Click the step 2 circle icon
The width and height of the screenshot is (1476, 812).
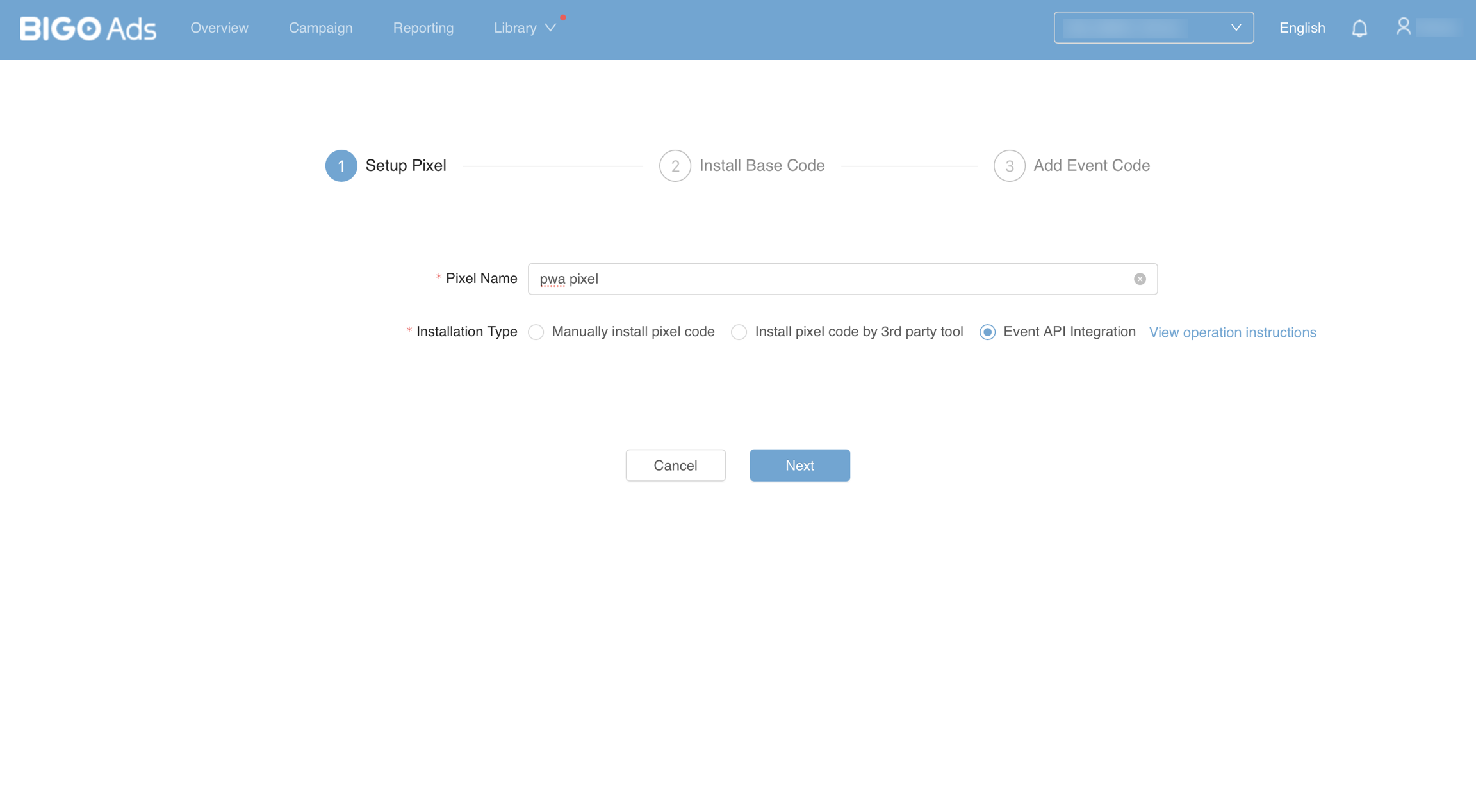coord(675,166)
